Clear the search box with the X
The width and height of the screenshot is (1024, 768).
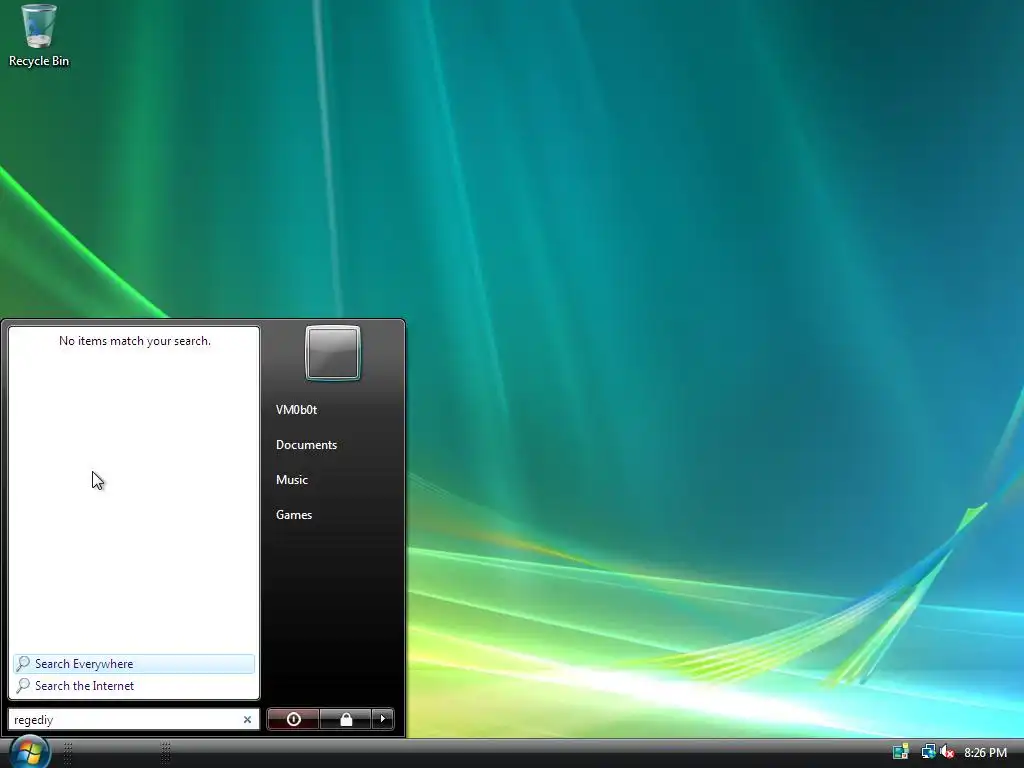pos(248,719)
